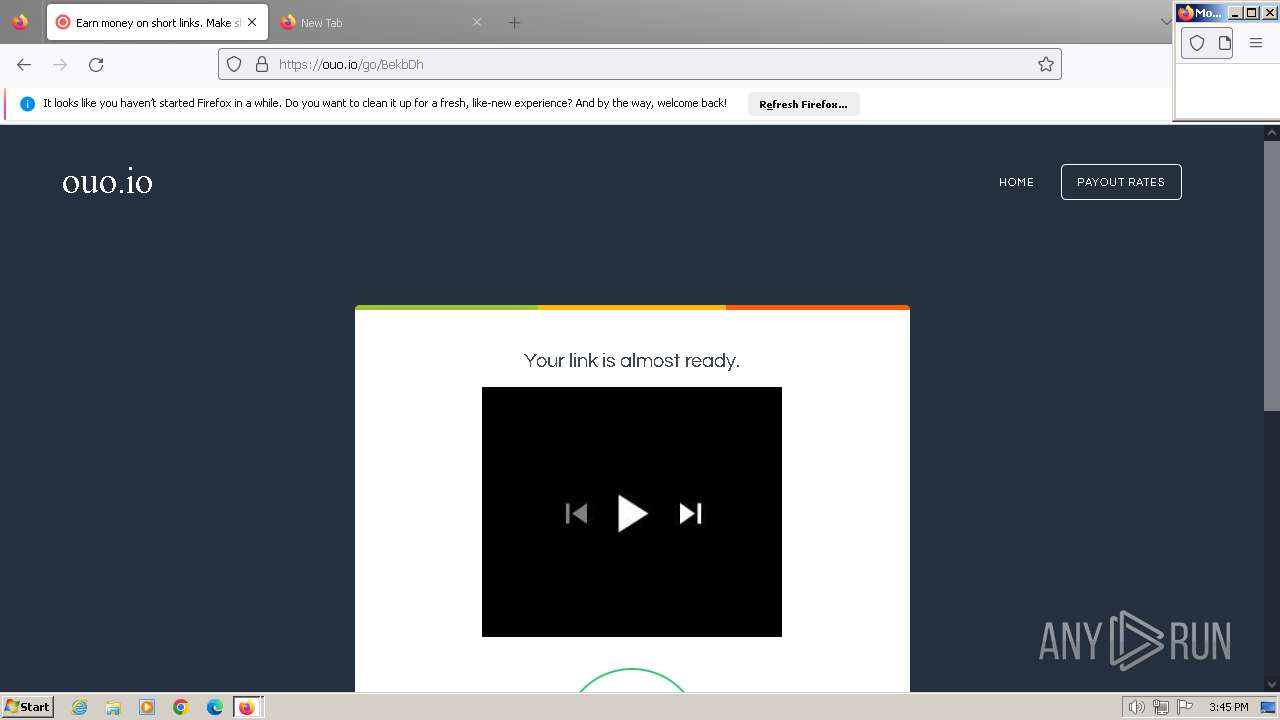Close the New Tab tab
This screenshot has height=720, width=1280.
tap(477, 22)
